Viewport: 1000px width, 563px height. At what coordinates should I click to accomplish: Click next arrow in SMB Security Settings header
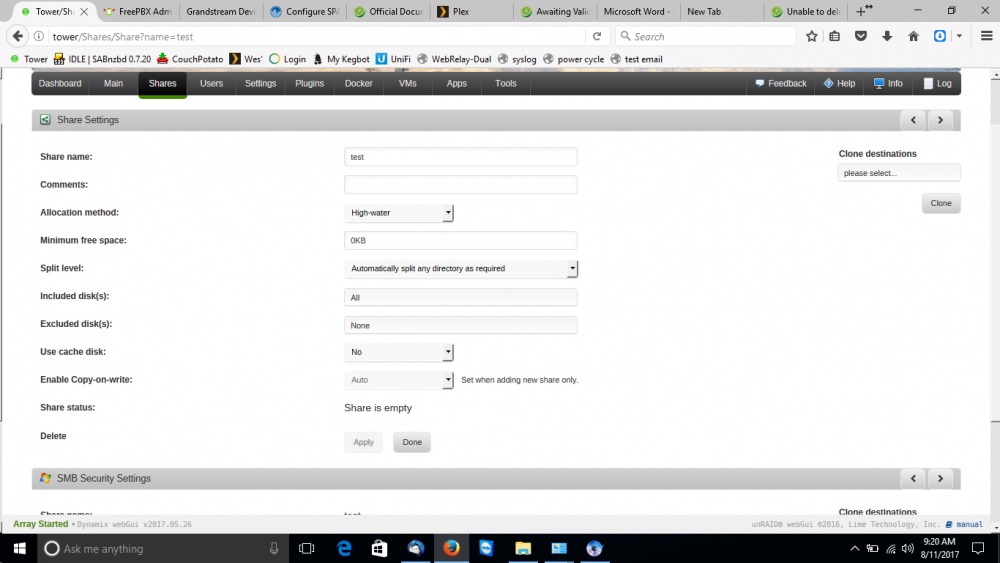940,478
